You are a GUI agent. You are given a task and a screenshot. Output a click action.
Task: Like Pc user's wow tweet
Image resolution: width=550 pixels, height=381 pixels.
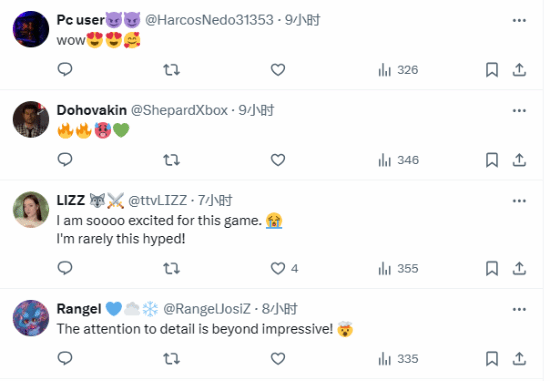[x=278, y=69]
